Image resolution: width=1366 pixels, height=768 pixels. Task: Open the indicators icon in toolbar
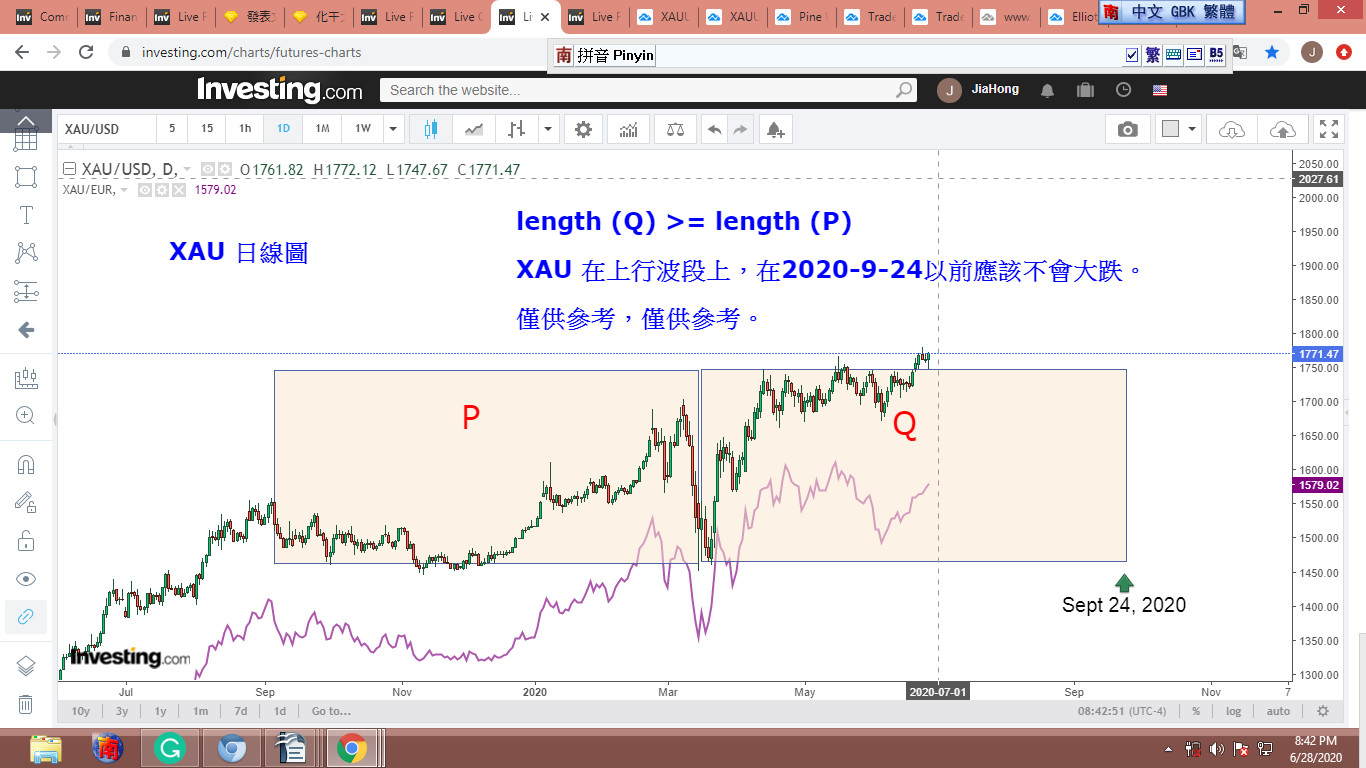pos(629,129)
